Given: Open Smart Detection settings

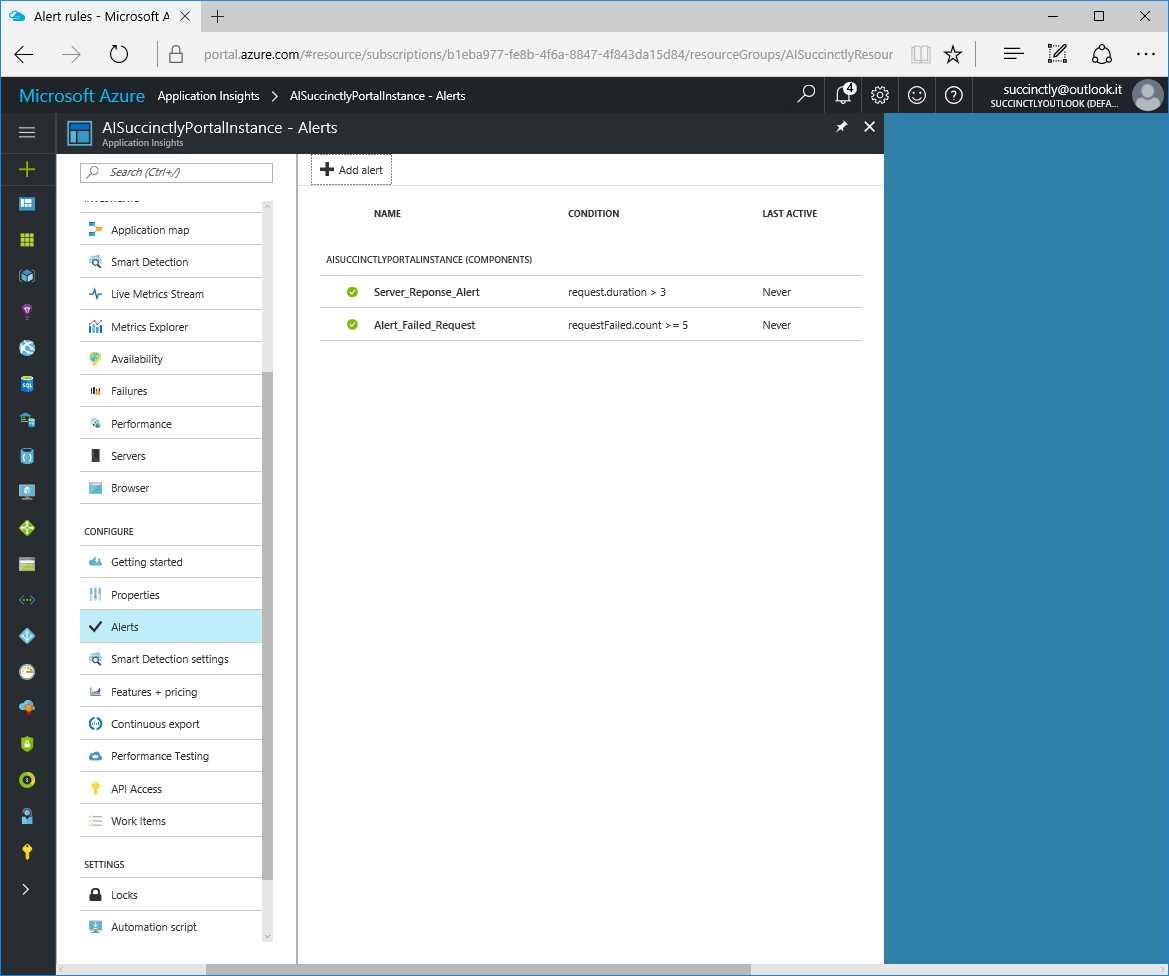Looking at the screenshot, I should [171, 659].
